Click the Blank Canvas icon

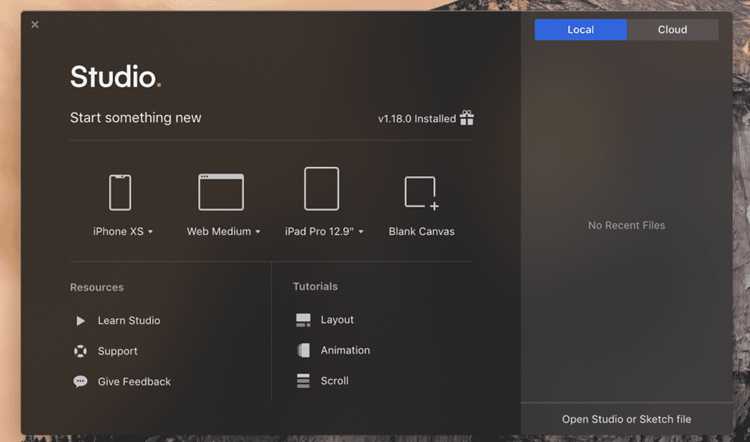[x=421, y=193]
